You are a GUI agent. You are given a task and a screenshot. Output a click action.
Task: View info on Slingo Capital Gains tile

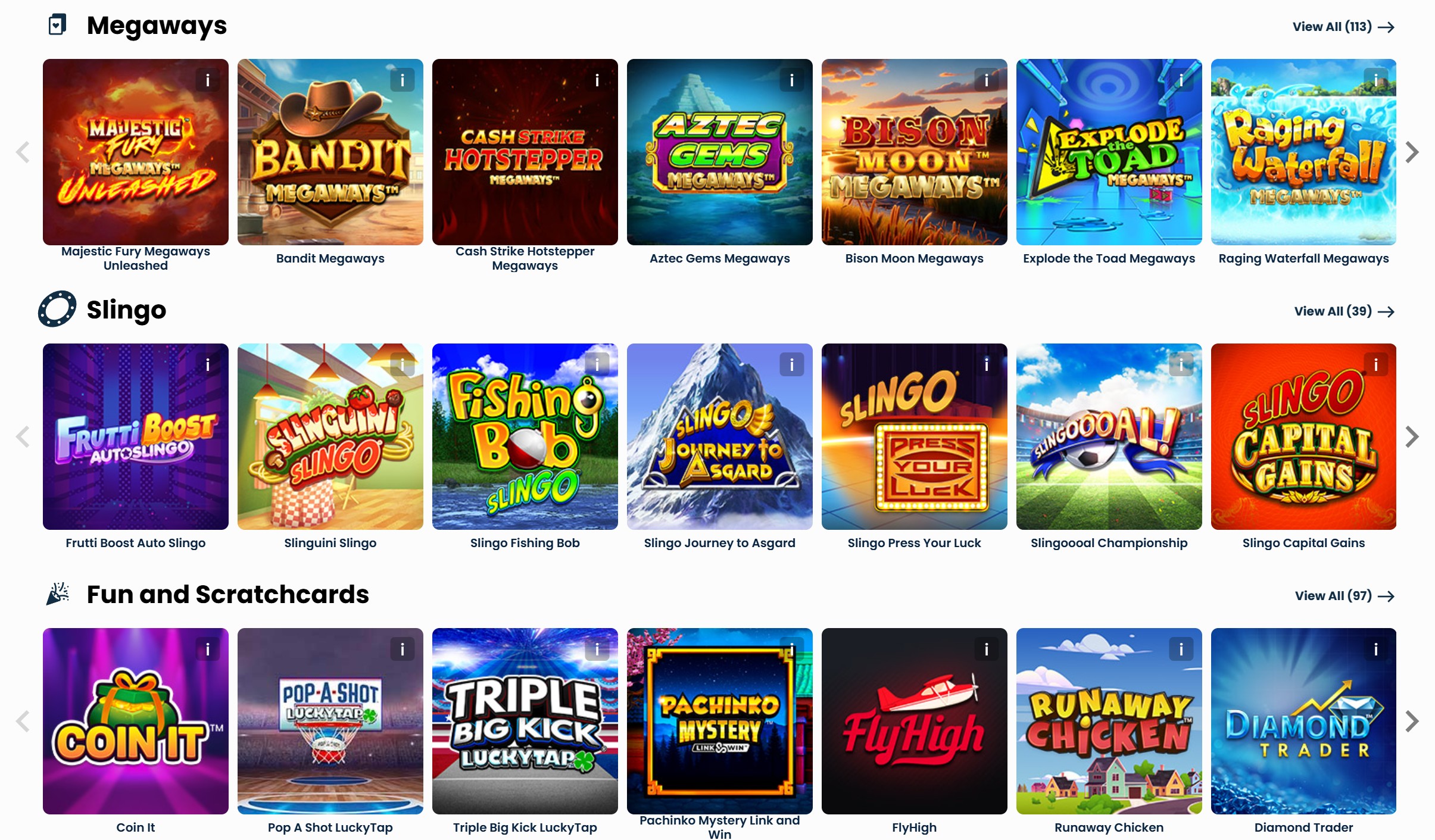(x=1376, y=364)
